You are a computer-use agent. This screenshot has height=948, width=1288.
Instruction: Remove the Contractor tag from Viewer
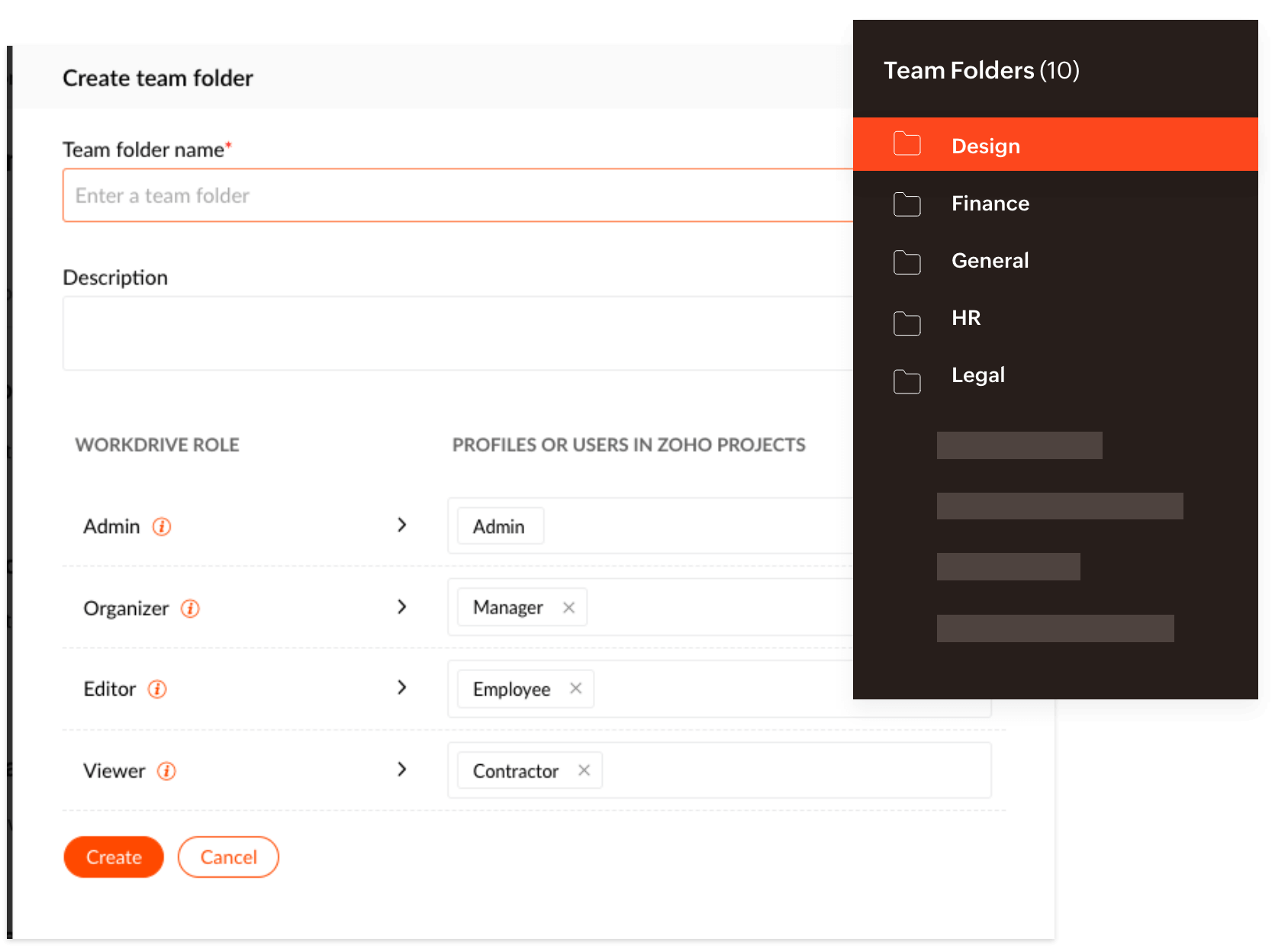pyautogui.click(x=584, y=770)
